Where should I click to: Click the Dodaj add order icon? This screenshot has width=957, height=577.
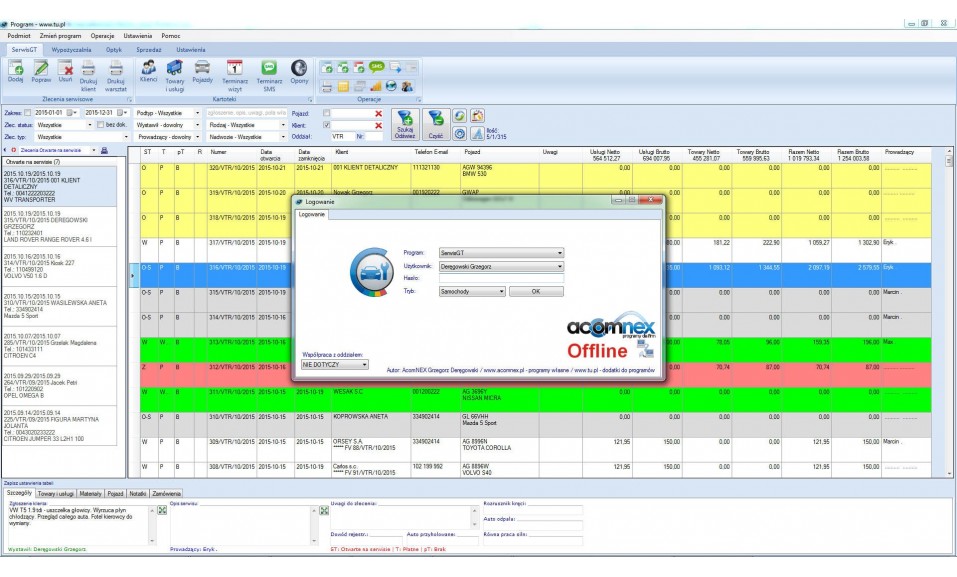[x=16, y=70]
